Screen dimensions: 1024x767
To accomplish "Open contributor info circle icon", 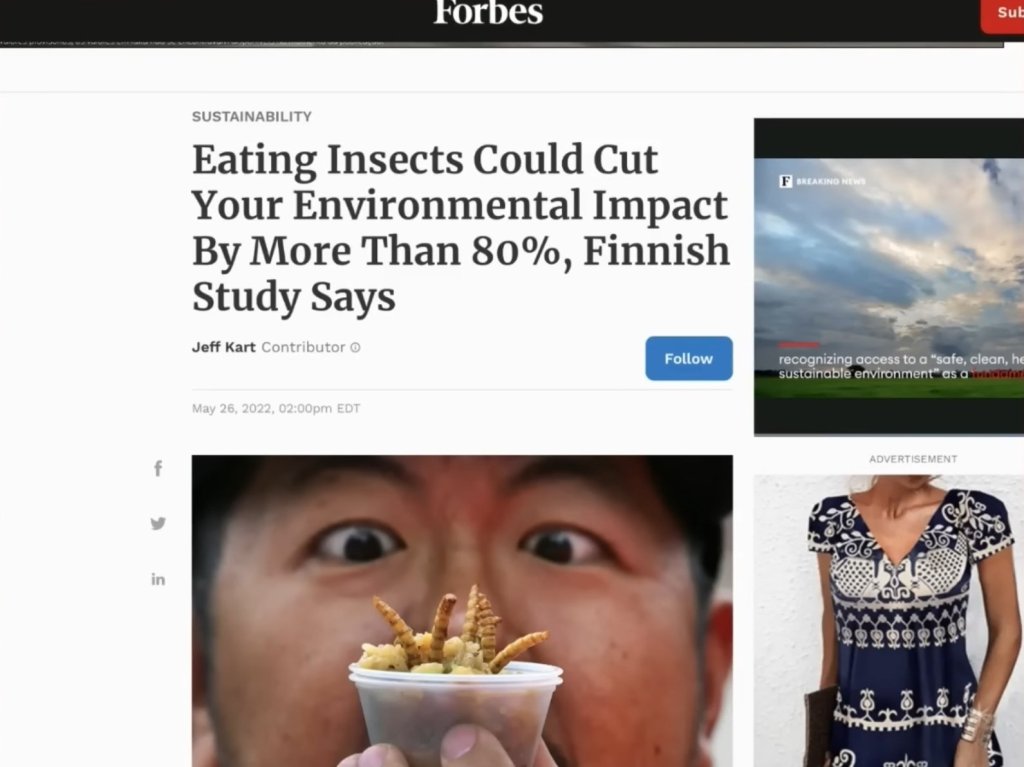I will [x=355, y=348].
